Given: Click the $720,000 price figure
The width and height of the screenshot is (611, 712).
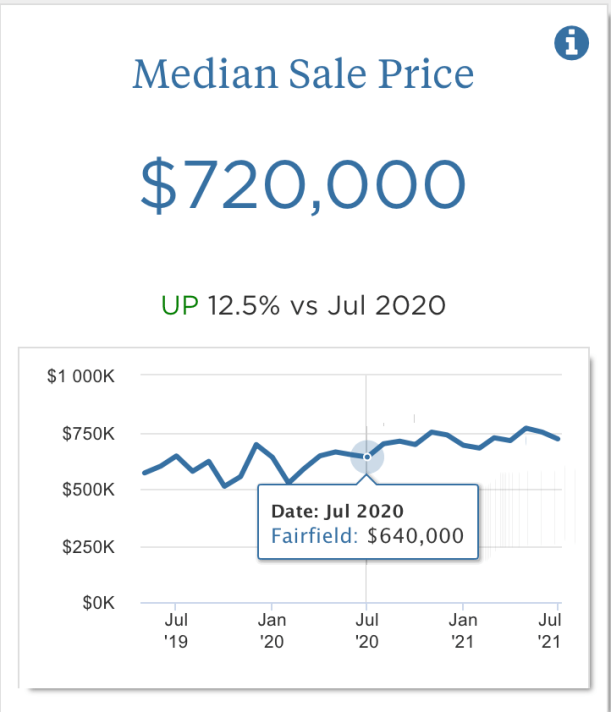Looking at the screenshot, I should (x=304, y=186).
